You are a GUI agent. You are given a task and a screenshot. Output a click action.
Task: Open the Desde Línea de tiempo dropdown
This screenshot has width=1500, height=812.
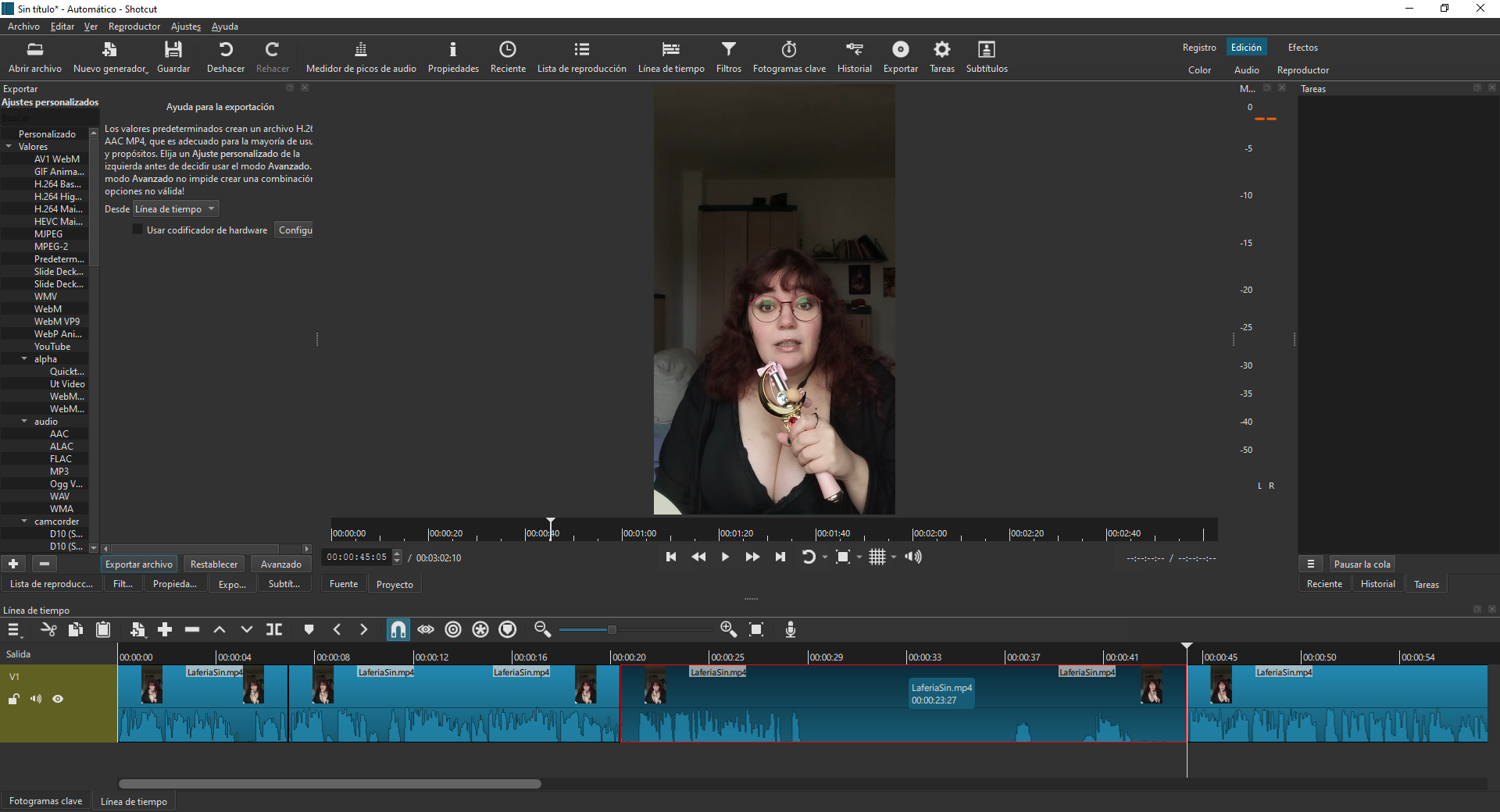pos(176,209)
